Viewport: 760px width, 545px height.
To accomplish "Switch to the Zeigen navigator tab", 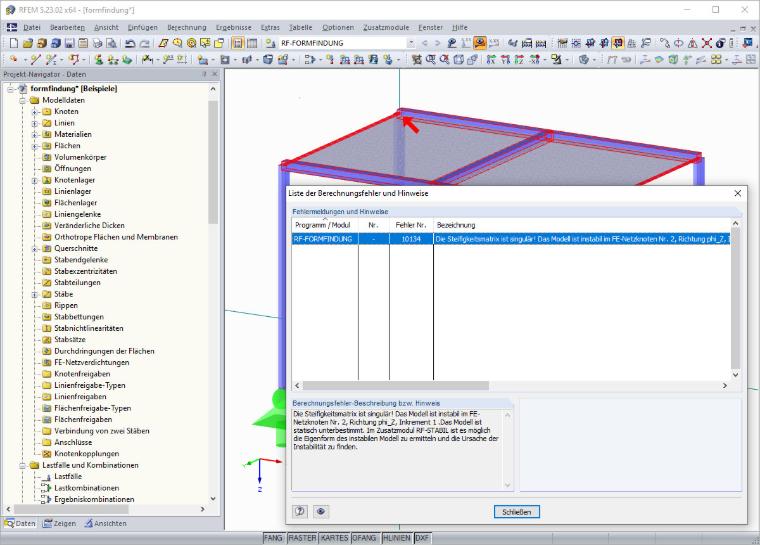I will click(60, 523).
